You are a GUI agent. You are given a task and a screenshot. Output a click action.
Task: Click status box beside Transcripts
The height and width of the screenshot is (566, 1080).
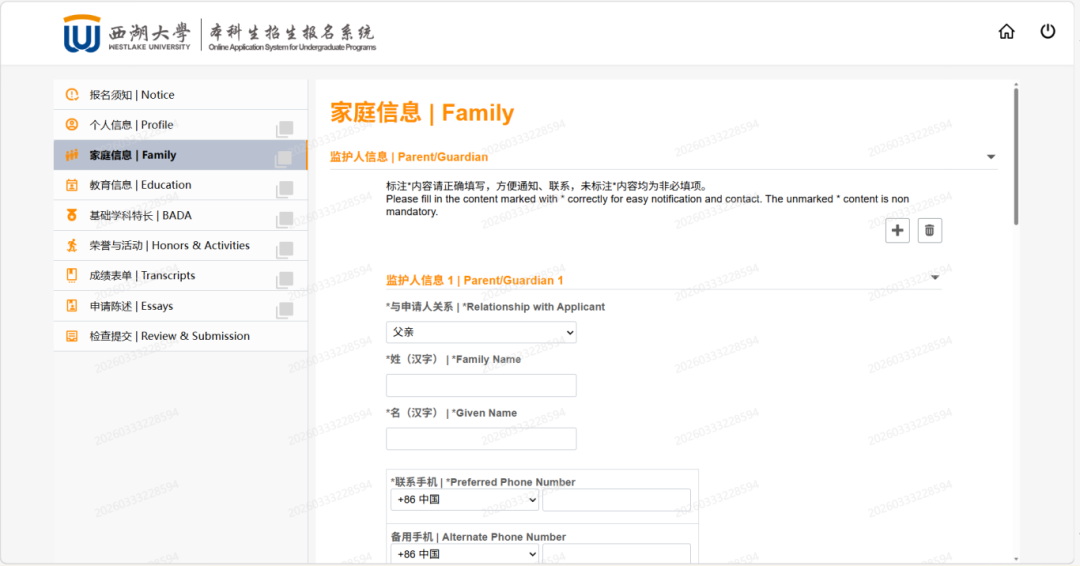(x=284, y=280)
